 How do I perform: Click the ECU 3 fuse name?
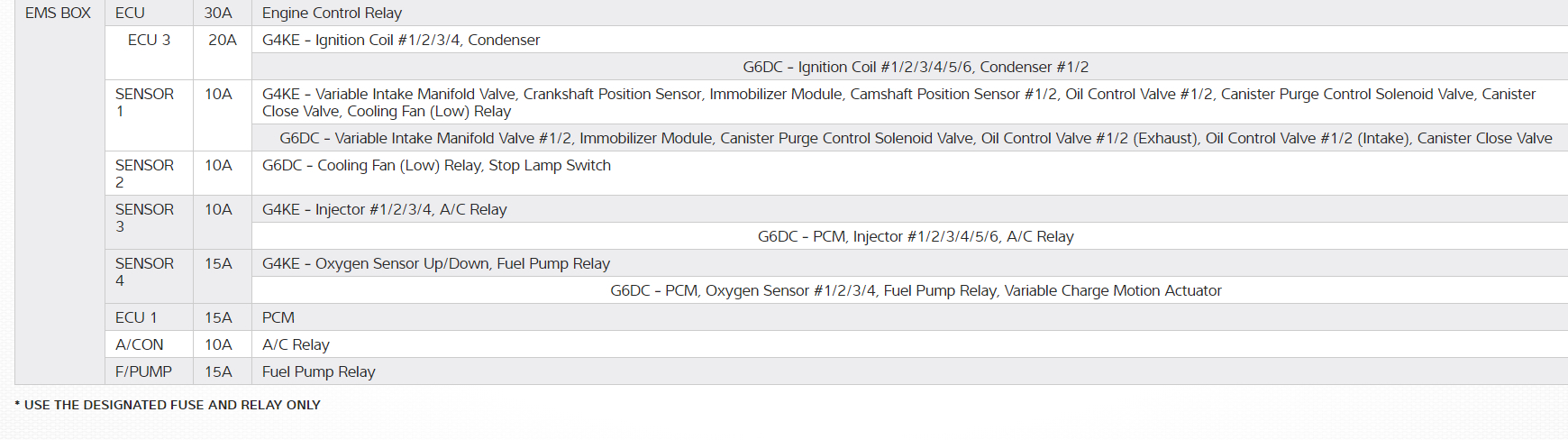pos(149,41)
